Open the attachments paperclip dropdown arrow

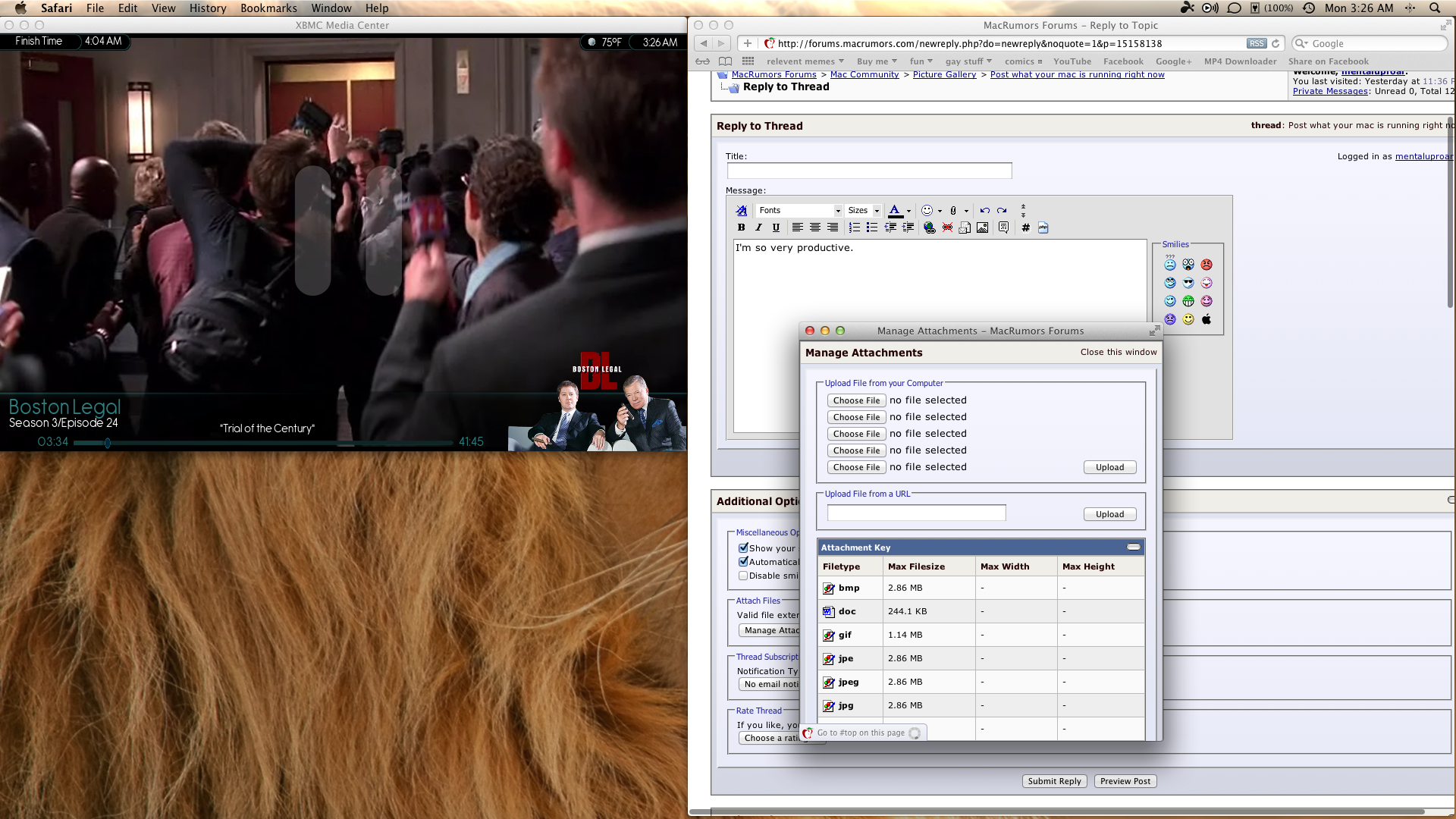point(966,212)
